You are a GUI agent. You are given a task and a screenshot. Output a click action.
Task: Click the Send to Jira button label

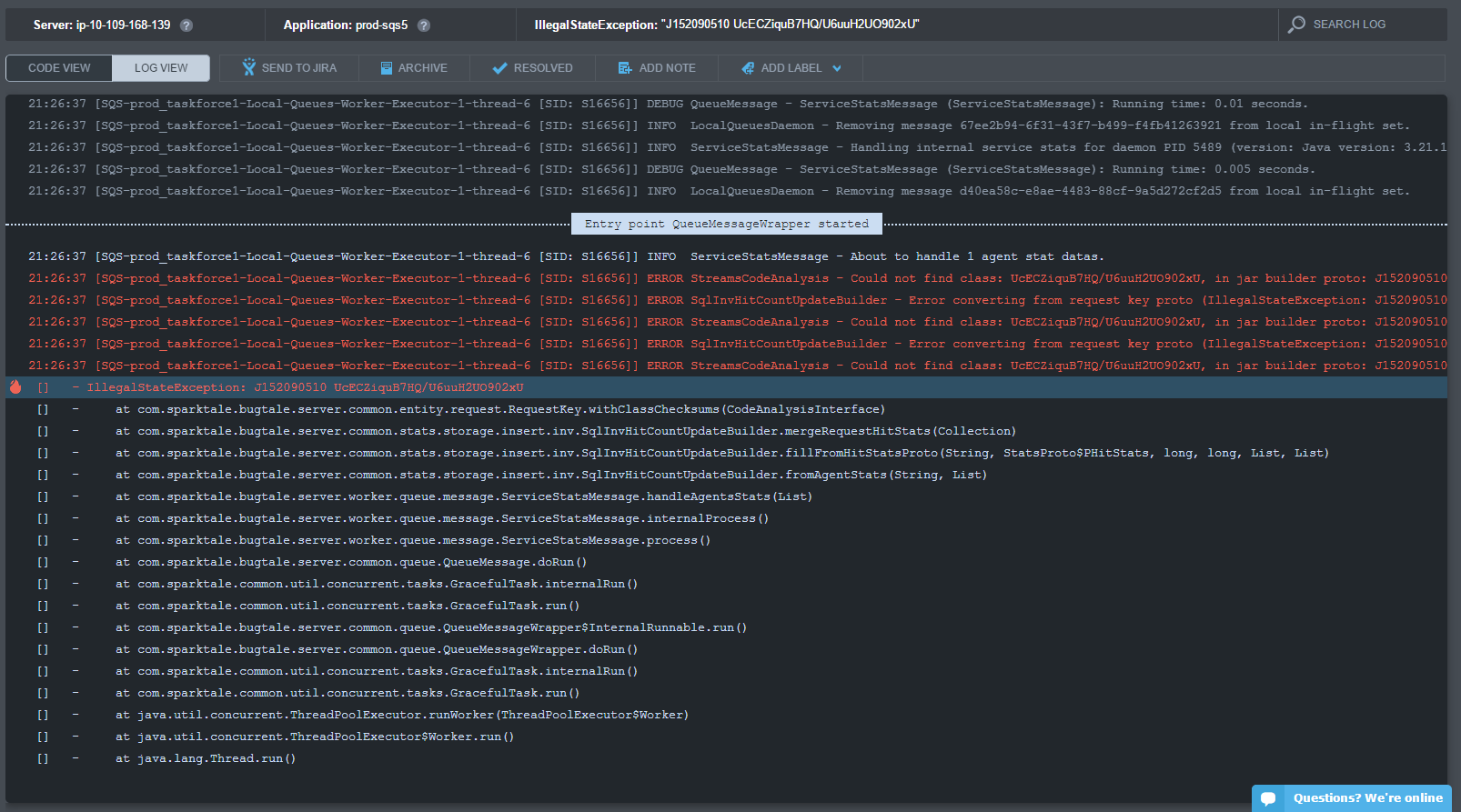[x=298, y=68]
